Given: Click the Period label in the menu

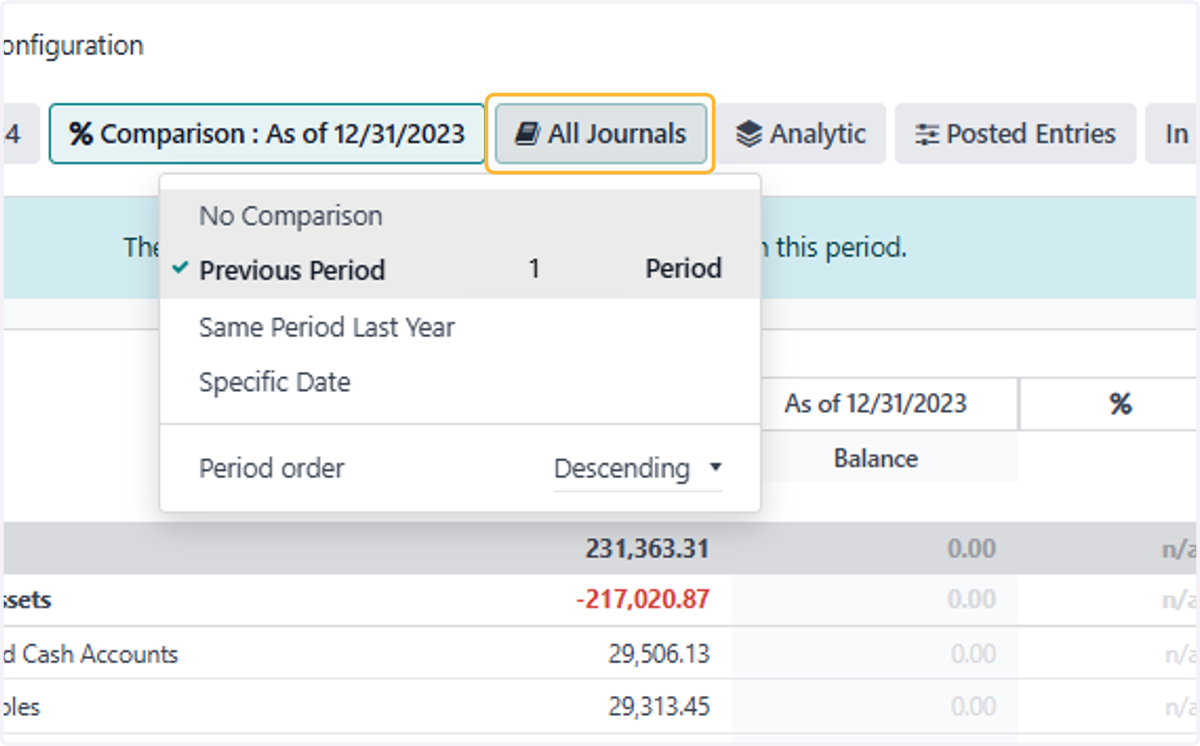Looking at the screenshot, I should pos(683,269).
